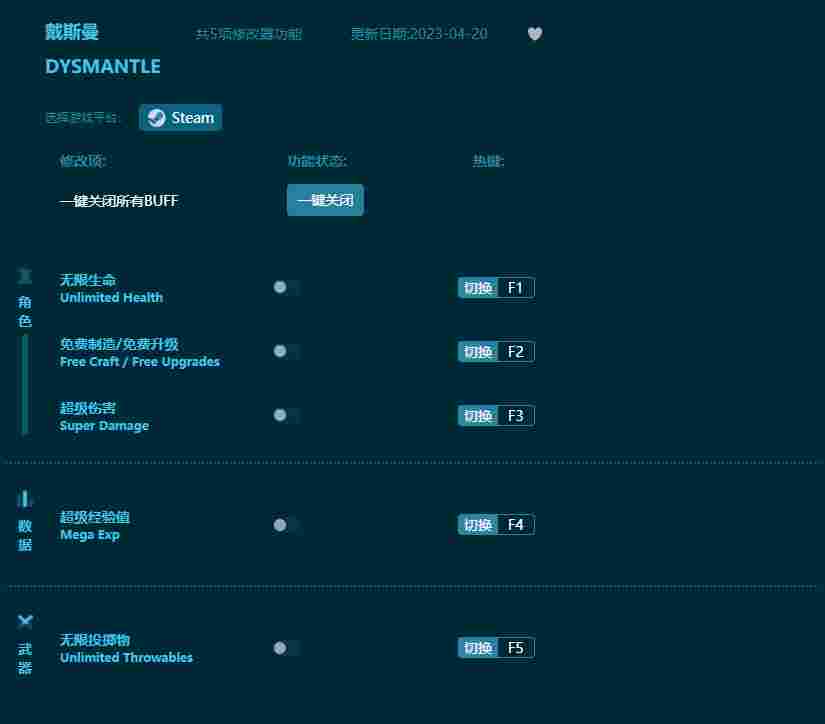The image size is (825, 724).
Task: Click the heart favorite icon
Action: tap(535, 34)
